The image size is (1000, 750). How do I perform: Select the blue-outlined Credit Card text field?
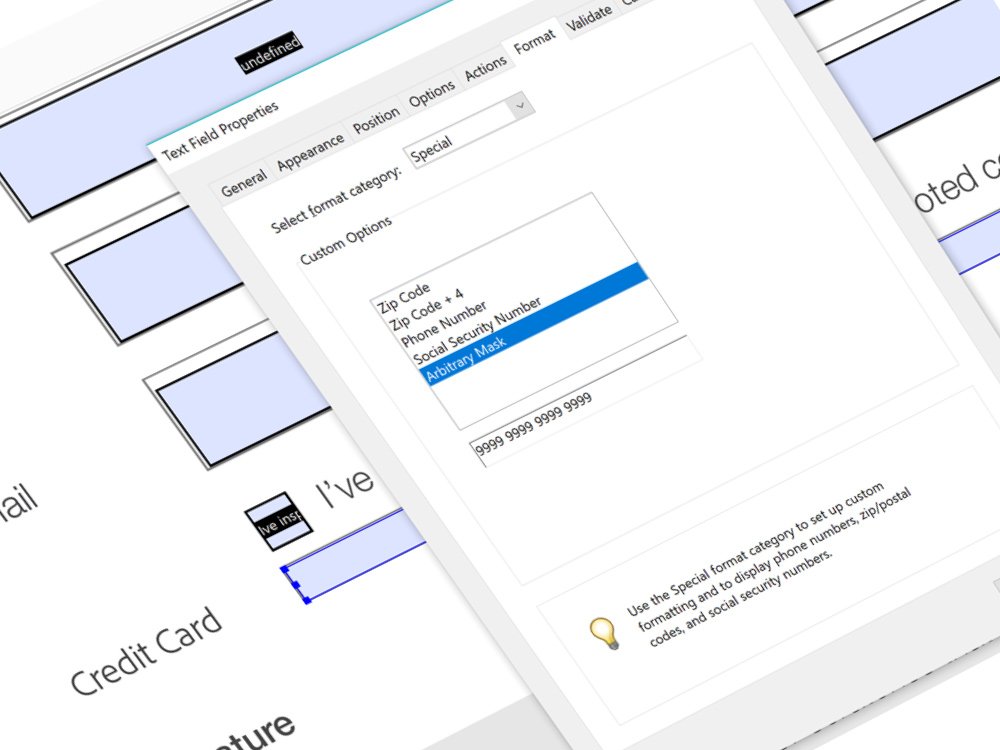tap(354, 555)
